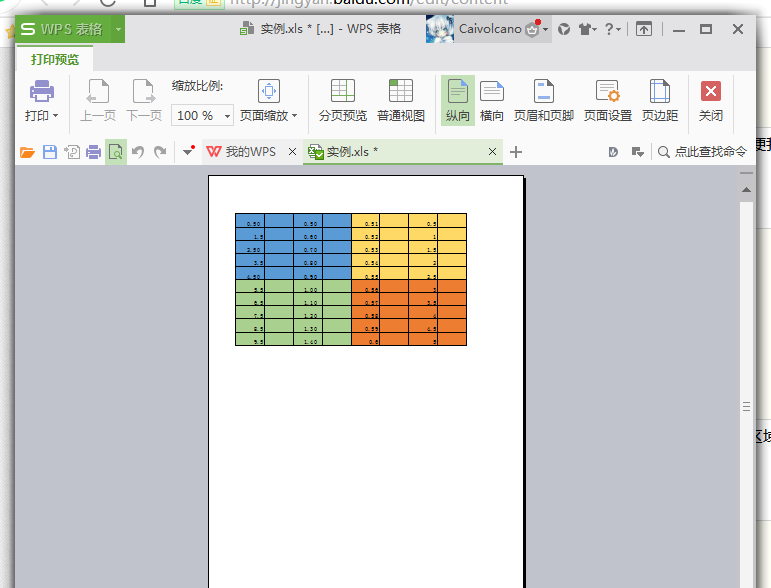Click the Save icon in quick access toolbar
Viewport: 771px width, 588px height.
point(49,152)
